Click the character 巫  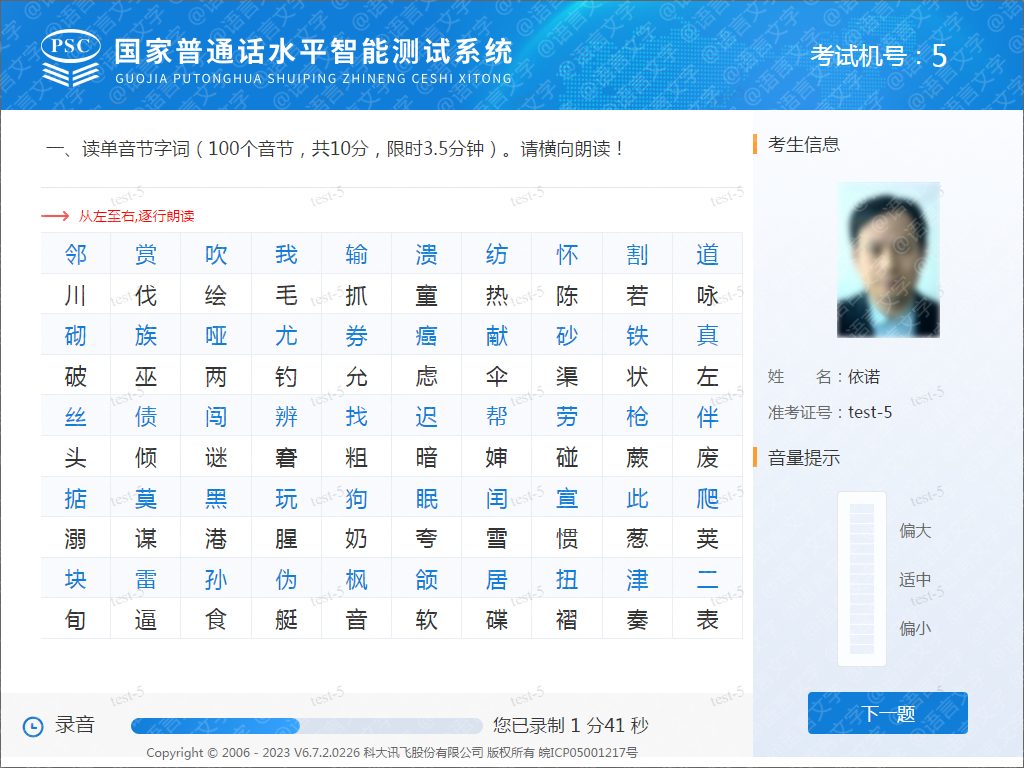coord(146,376)
